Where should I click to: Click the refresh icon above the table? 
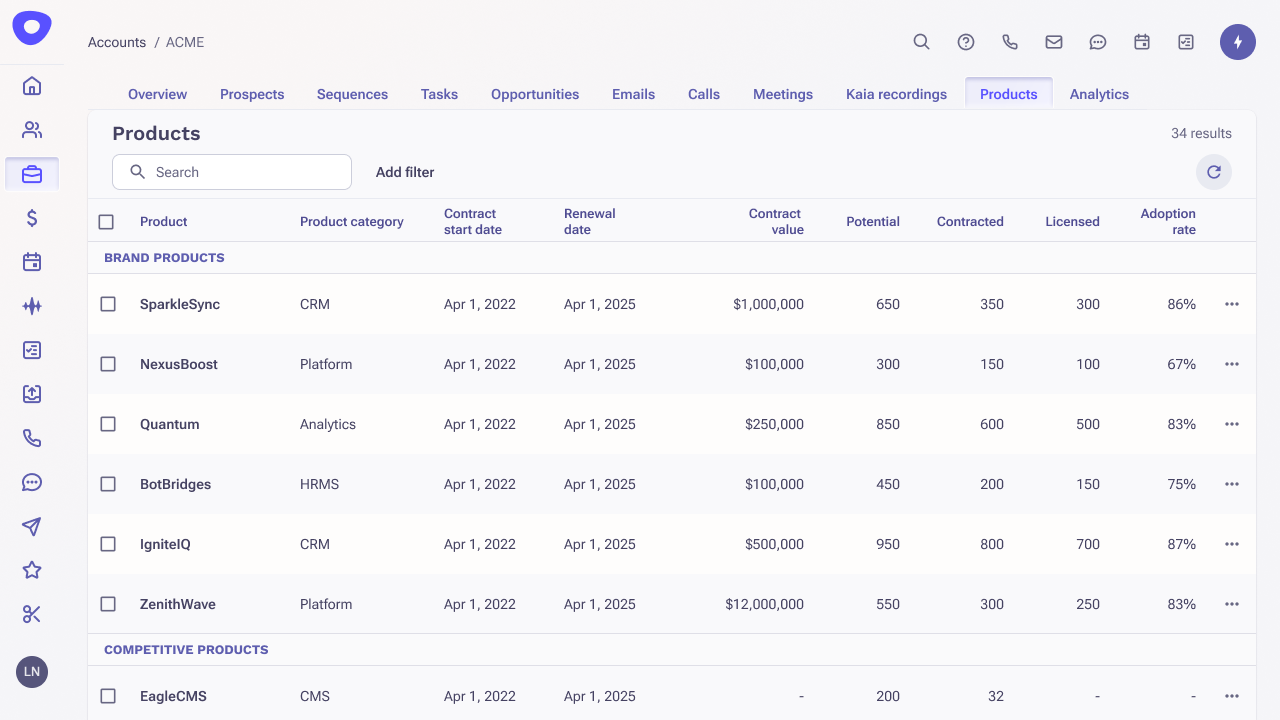1213,172
